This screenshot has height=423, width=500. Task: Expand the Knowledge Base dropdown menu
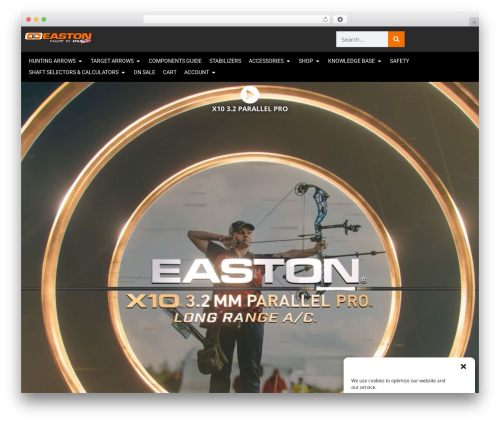(x=354, y=61)
